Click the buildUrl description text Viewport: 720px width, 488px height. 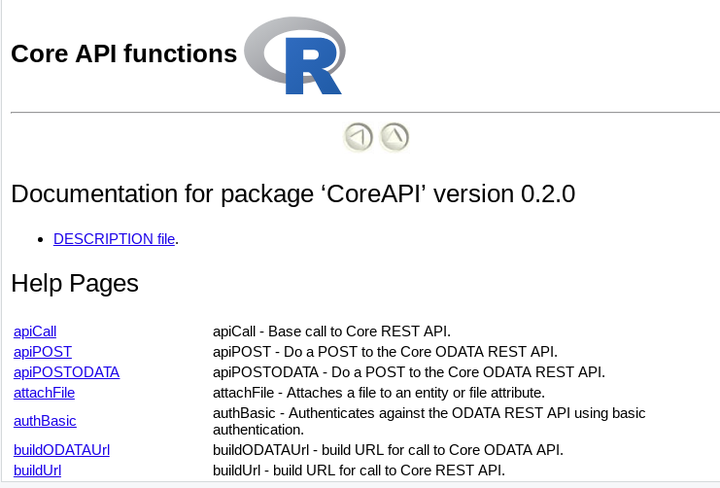pyautogui.click(x=358, y=470)
